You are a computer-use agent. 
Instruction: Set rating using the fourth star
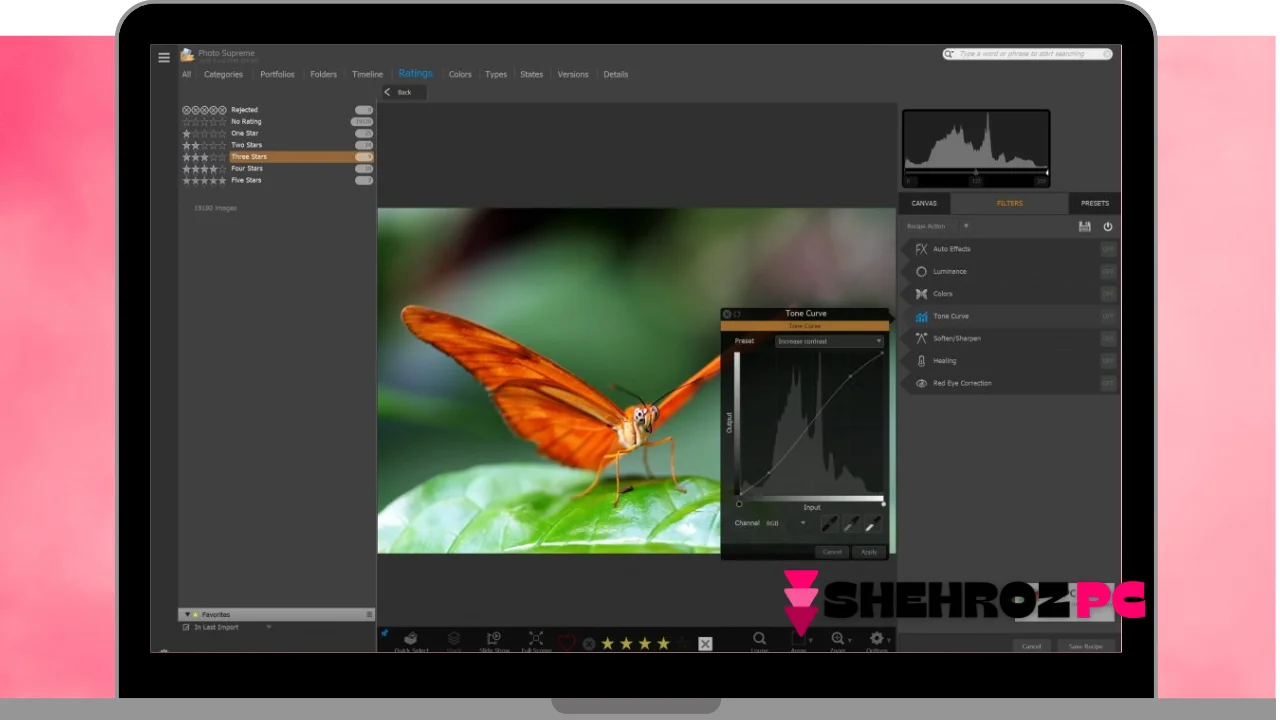(663, 643)
